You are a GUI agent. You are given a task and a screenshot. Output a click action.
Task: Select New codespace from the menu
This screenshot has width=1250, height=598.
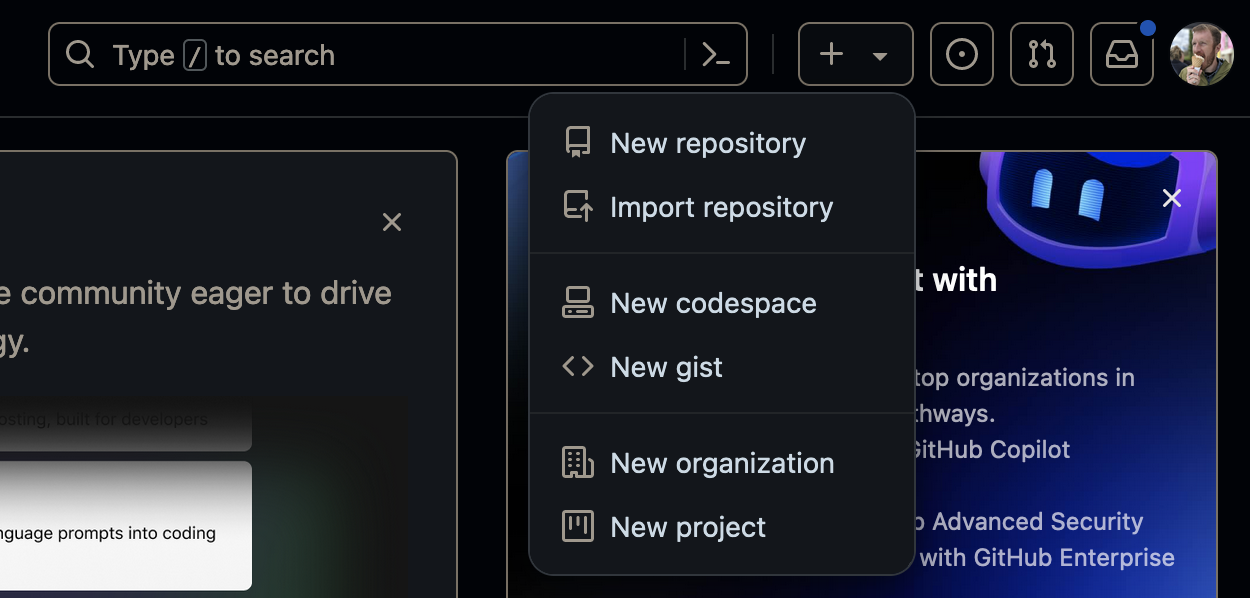(x=713, y=303)
